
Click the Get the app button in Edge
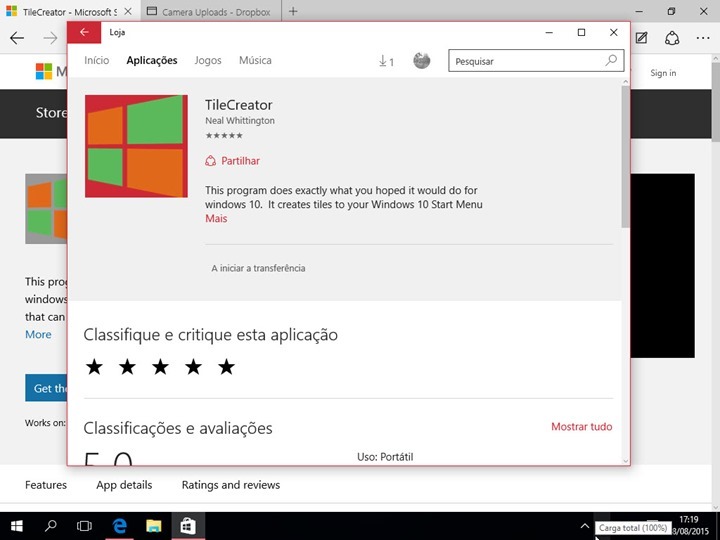click(x=46, y=388)
